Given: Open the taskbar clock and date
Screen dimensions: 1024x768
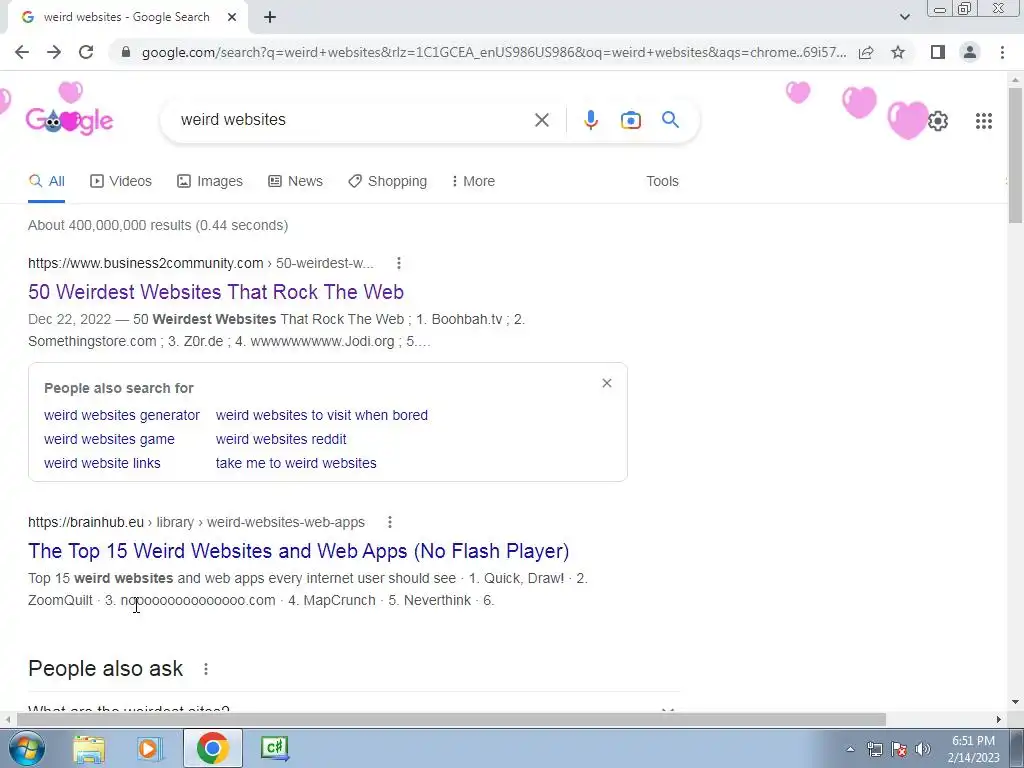Looking at the screenshot, I should 974,749.
